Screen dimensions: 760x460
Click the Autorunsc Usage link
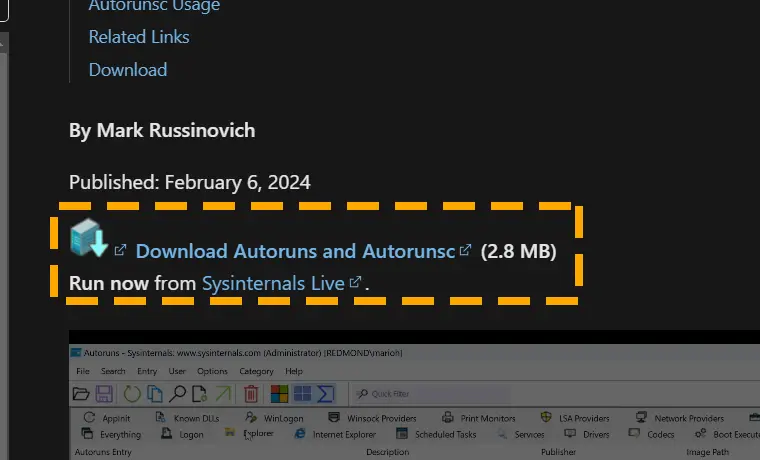click(154, 5)
